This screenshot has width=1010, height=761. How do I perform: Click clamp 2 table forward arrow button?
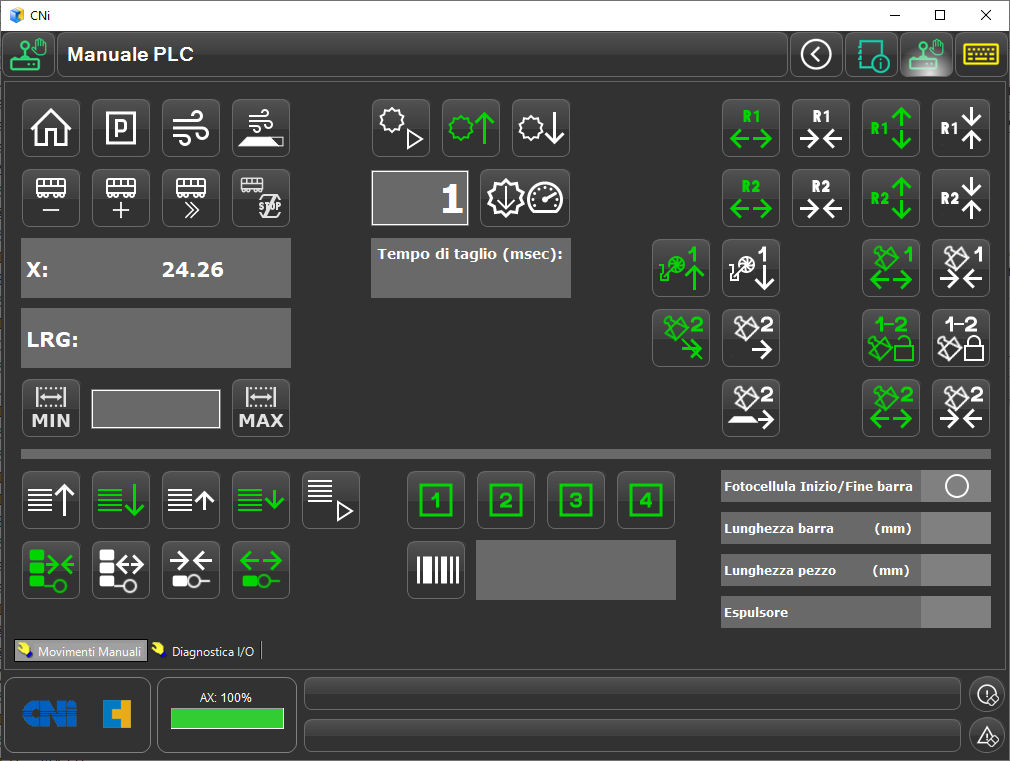(751, 409)
